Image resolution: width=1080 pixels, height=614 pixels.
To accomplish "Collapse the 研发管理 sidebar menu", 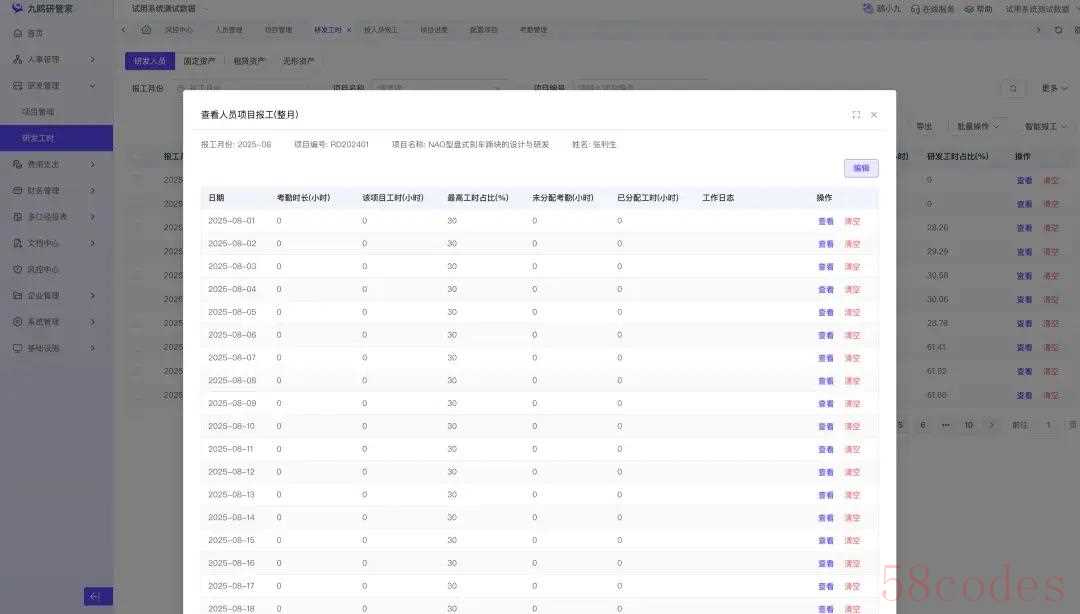I will coord(55,86).
